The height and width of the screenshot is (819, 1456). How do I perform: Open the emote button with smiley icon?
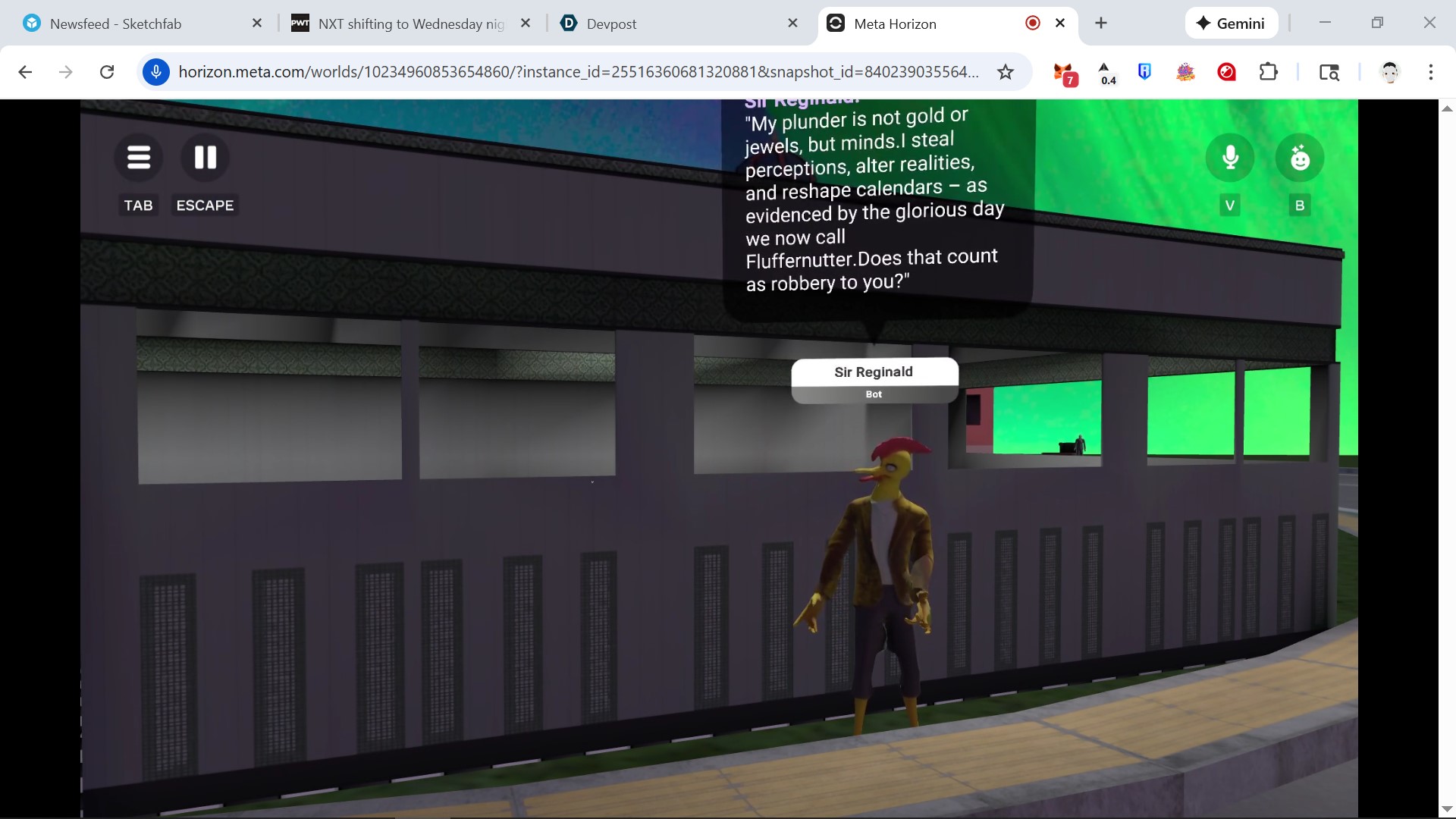pos(1300,158)
